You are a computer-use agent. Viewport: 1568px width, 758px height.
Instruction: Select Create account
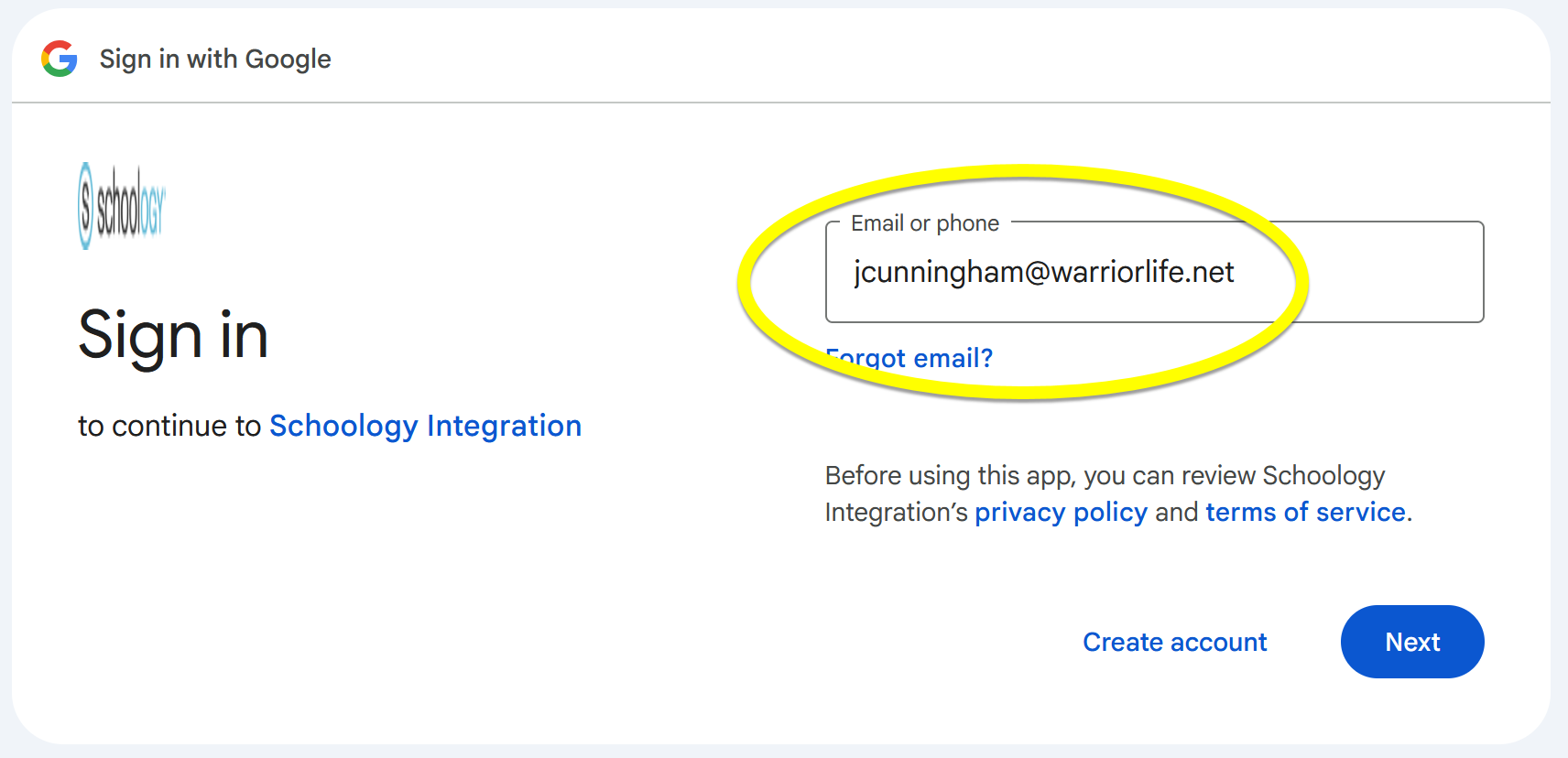pyautogui.click(x=1174, y=642)
